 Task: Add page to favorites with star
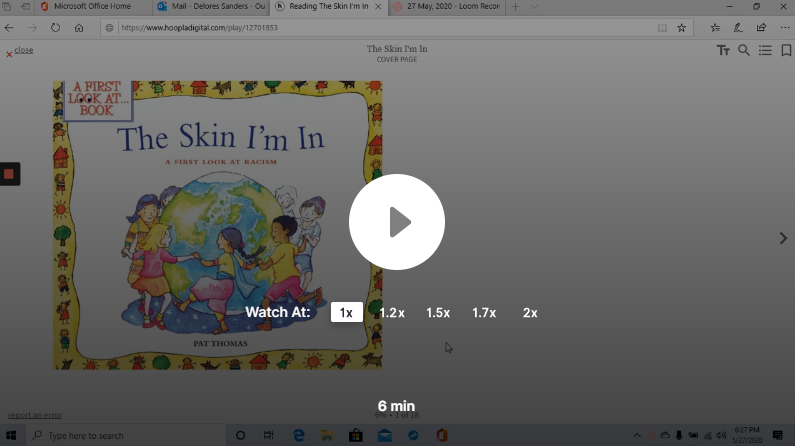[x=681, y=28]
